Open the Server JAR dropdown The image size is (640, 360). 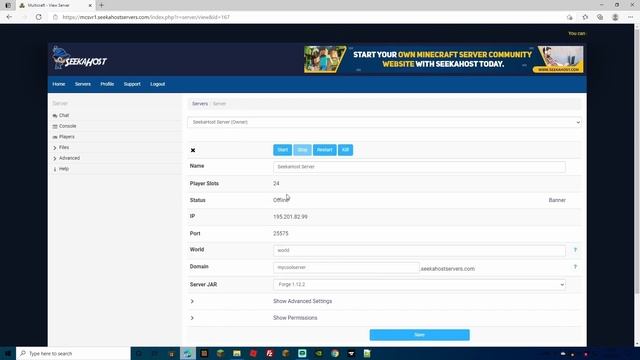click(x=419, y=284)
